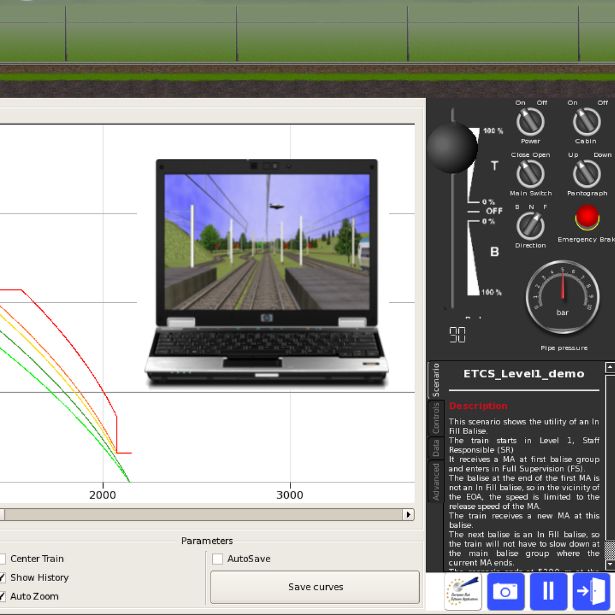
Task: Toggle the Pantograph knob
Action: [x=586, y=175]
